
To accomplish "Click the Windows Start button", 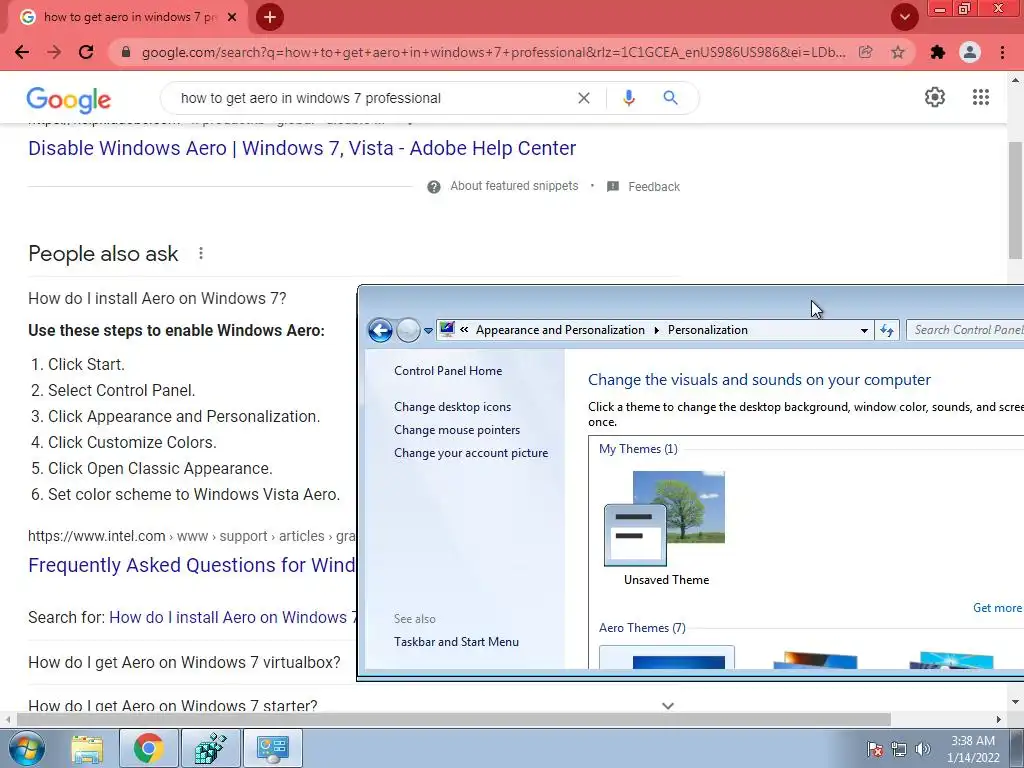I will point(26,748).
